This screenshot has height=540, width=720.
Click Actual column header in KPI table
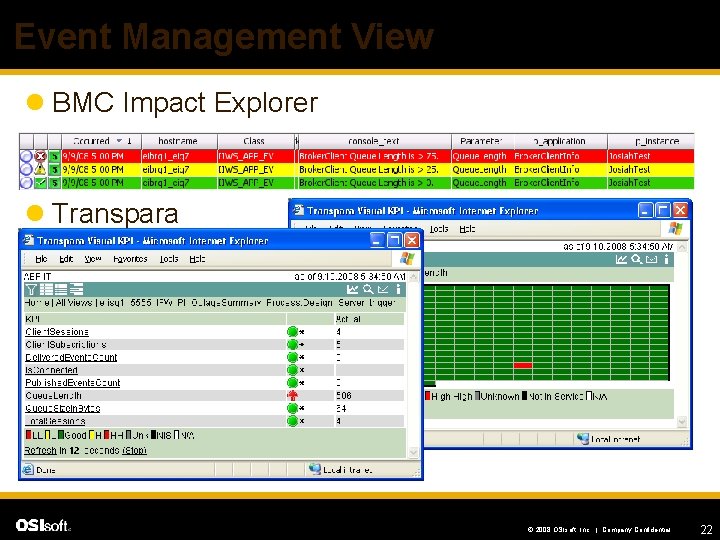click(369, 319)
